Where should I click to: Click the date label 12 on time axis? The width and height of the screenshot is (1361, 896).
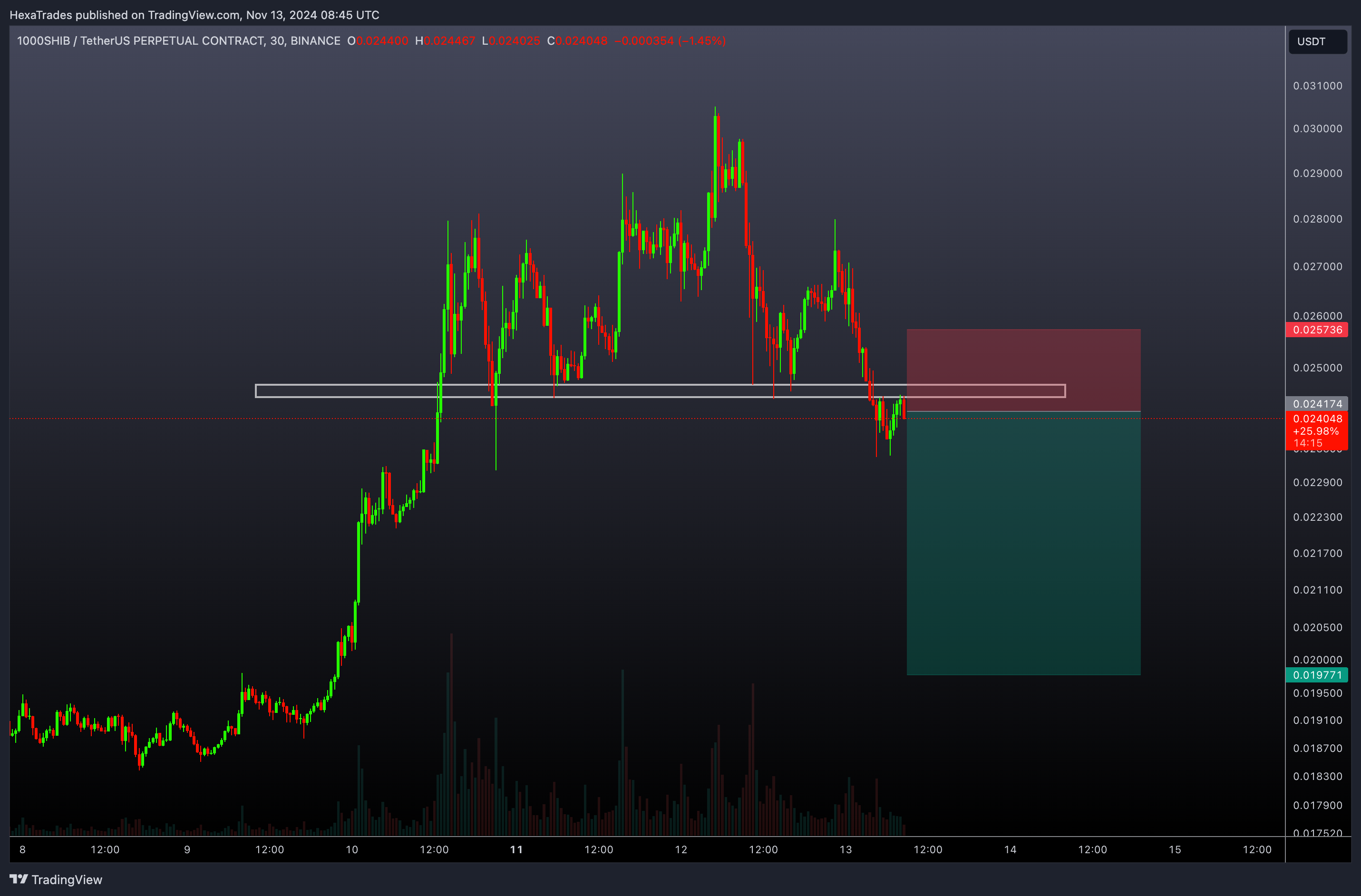pos(681,850)
